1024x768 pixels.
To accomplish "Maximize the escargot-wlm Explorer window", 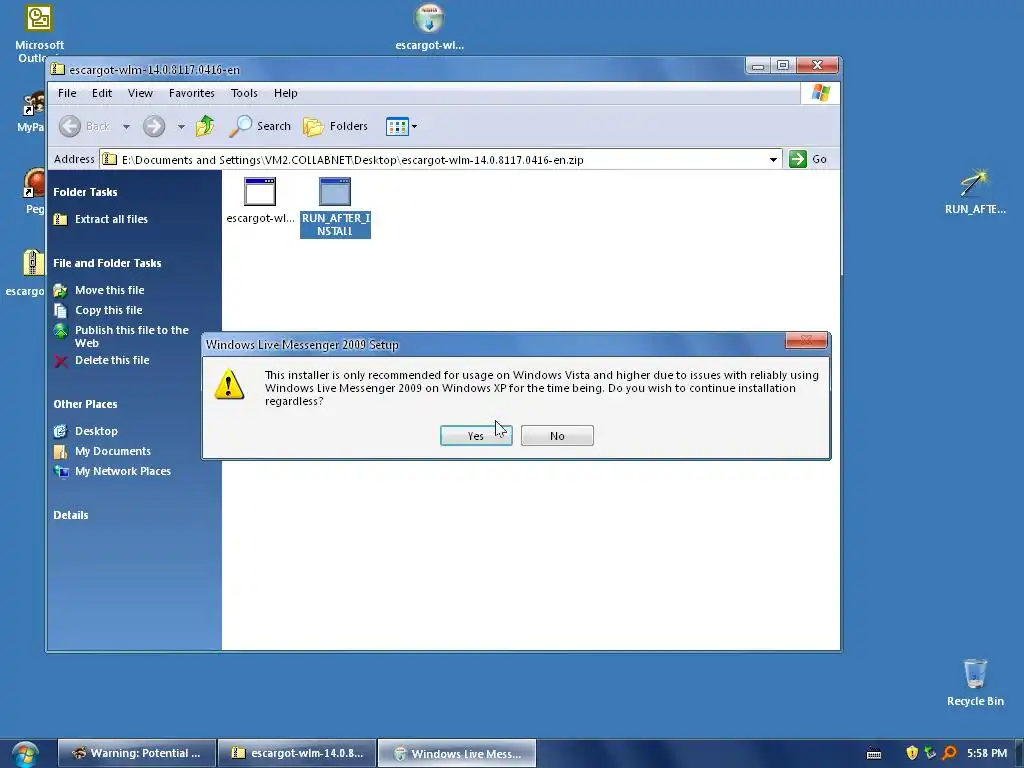I will pos(782,65).
